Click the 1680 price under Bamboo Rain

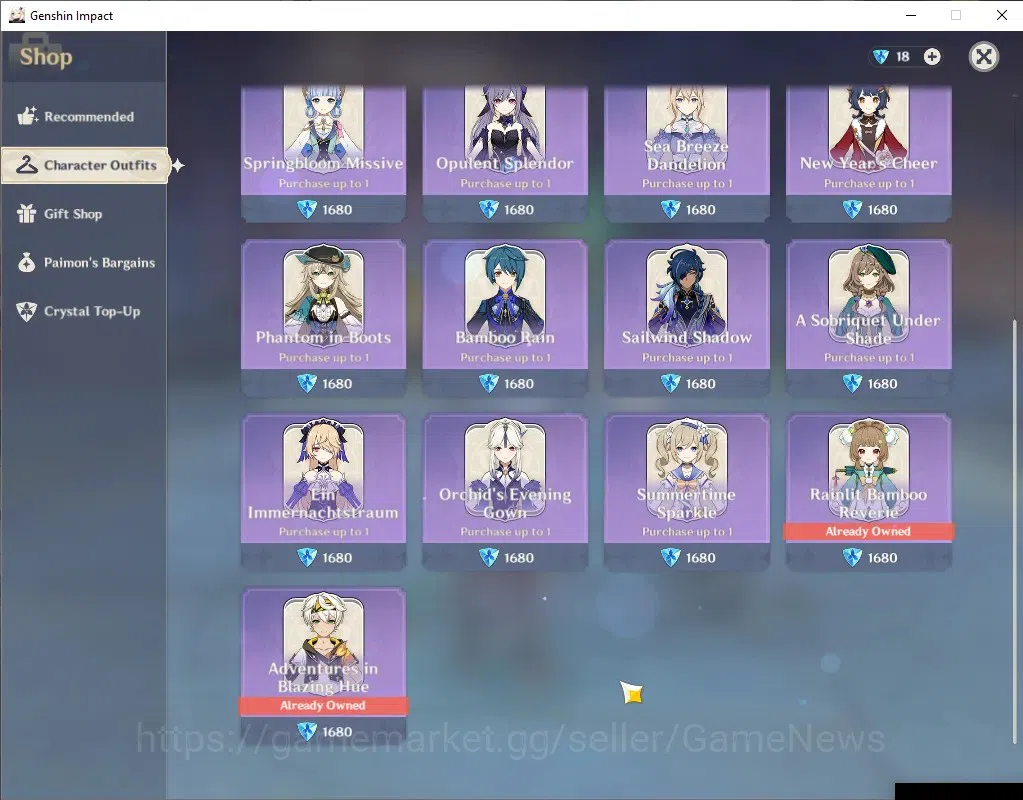tap(519, 384)
